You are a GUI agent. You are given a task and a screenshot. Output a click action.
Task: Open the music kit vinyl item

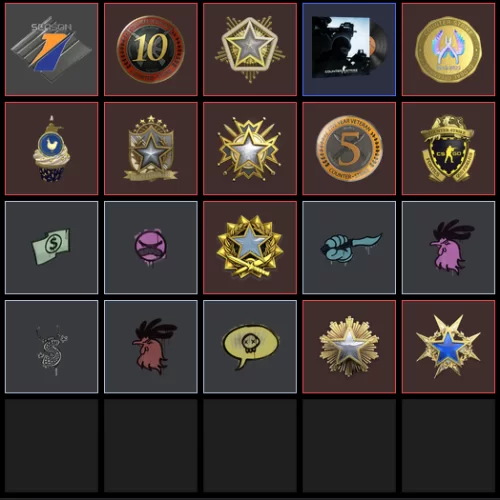point(349,49)
